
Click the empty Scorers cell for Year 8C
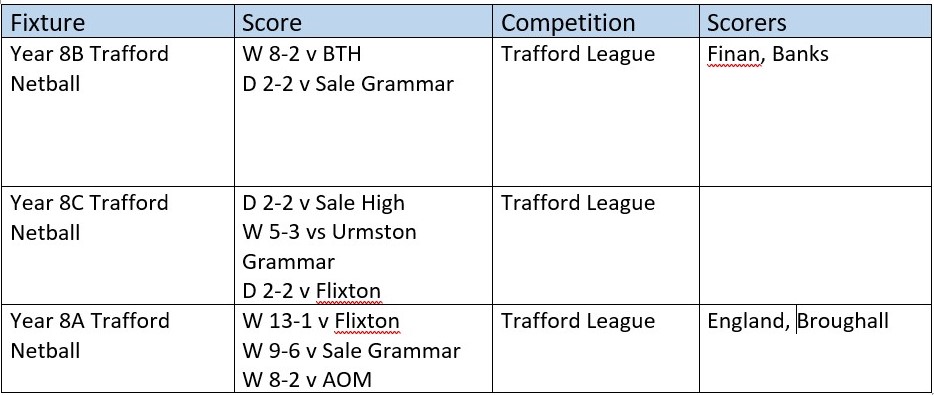(815, 245)
